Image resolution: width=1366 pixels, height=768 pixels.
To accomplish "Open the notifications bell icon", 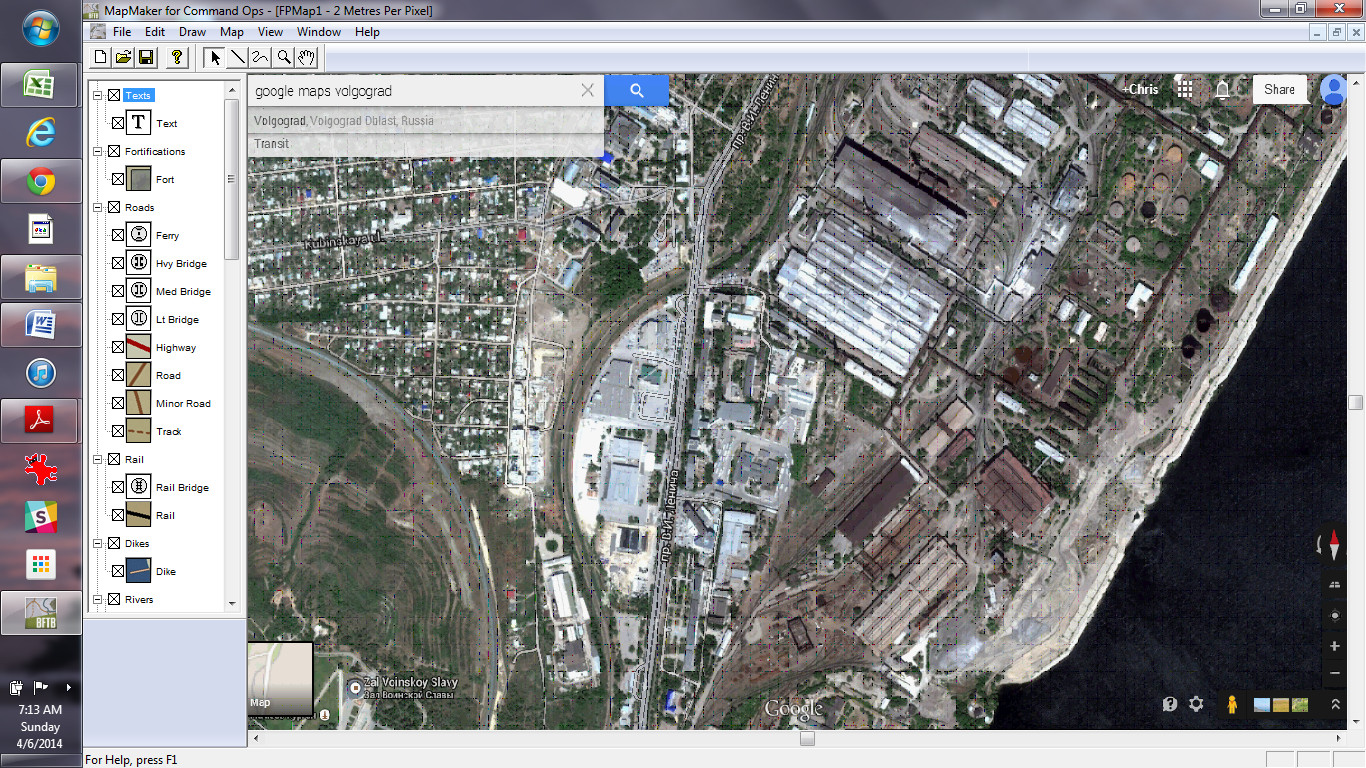I will tap(1222, 89).
